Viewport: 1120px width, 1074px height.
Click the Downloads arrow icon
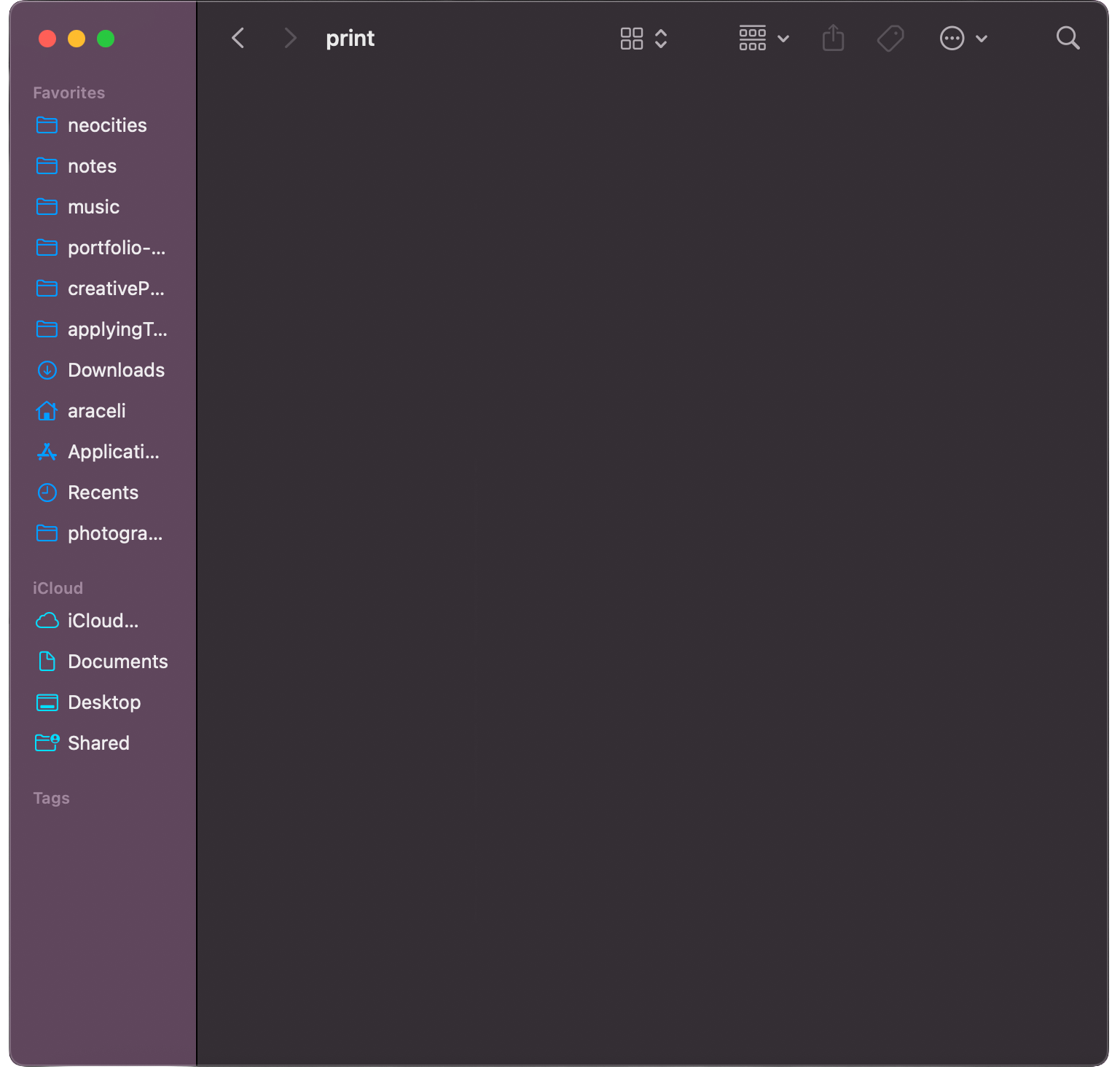click(47, 370)
